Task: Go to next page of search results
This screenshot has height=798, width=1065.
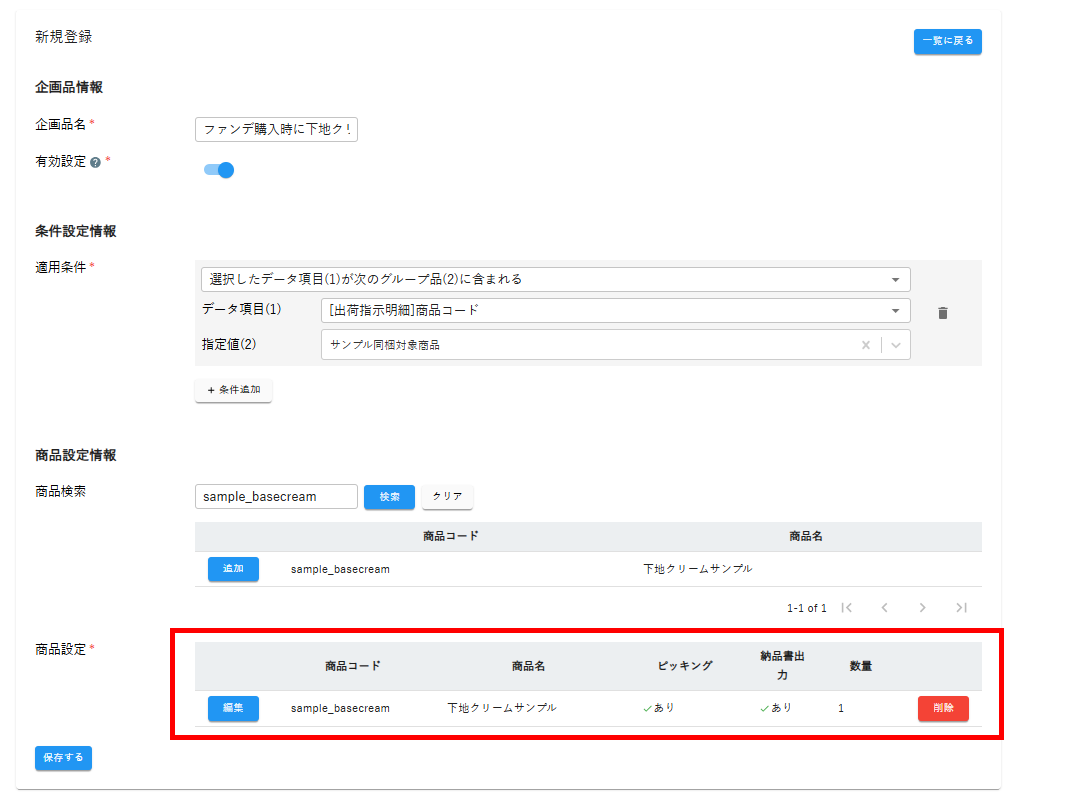Action: point(922,607)
